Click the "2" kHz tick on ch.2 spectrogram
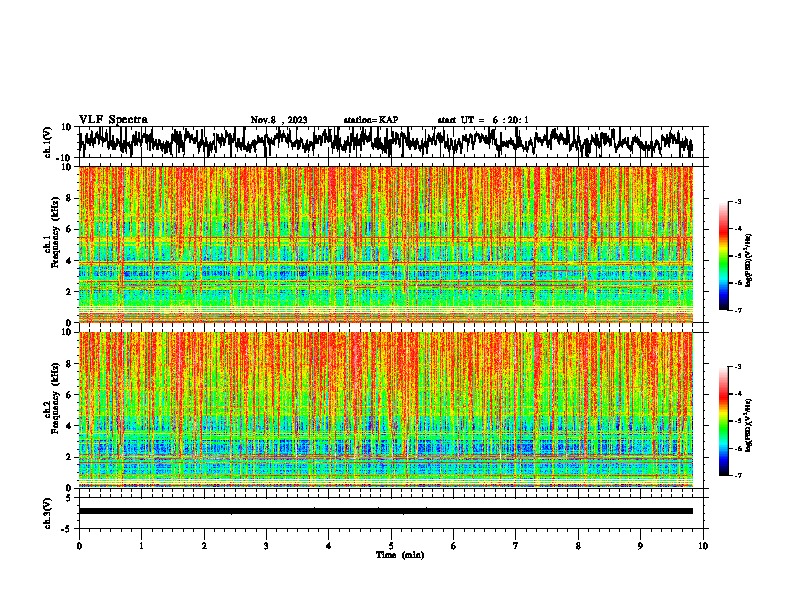This screenshot has width=792, height=612. coord(70,456)
